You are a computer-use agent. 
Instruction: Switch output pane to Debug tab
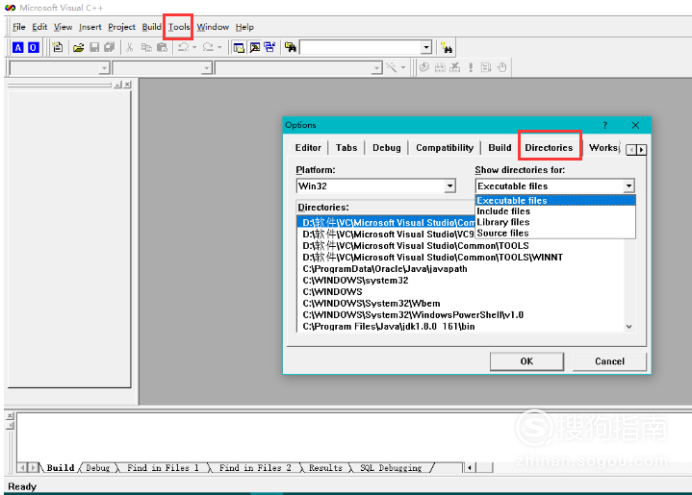coord(98,468)
